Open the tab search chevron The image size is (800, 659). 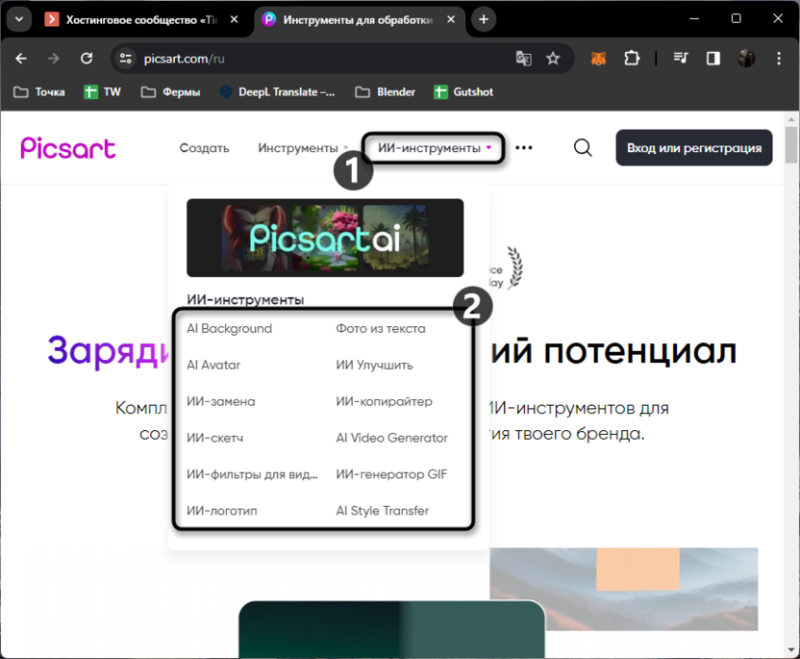pyautogui.click(x=19, y=19)
